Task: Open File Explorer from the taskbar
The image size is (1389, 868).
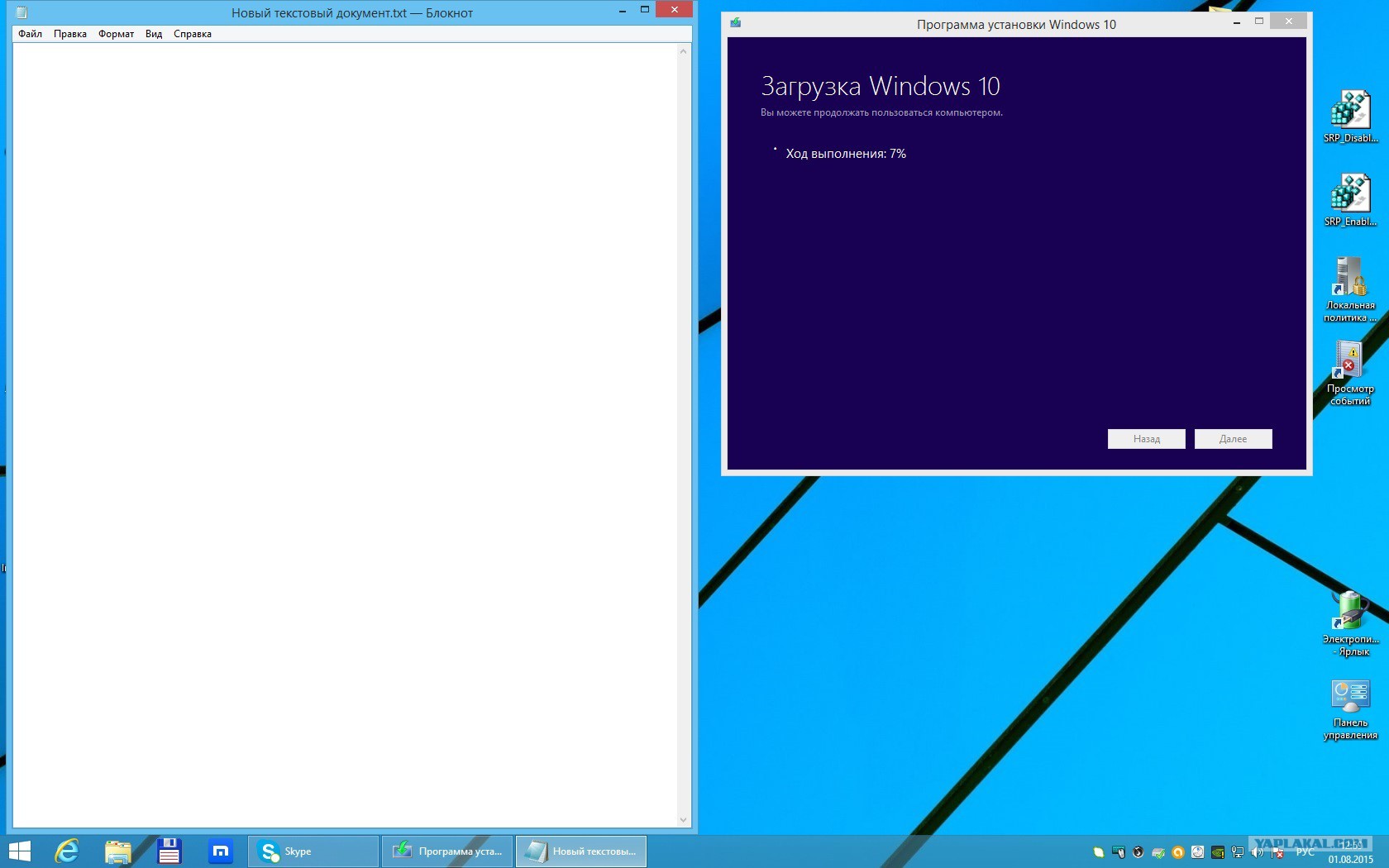Action: (x=118, y=851)
